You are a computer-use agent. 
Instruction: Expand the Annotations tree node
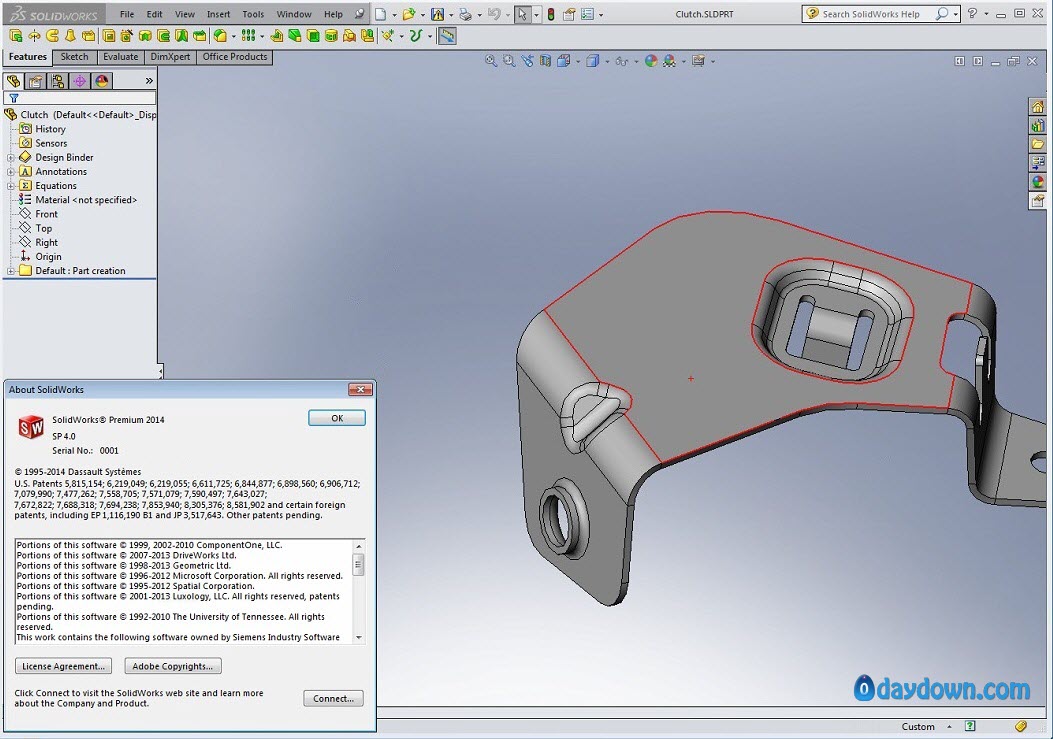(11, 172)
